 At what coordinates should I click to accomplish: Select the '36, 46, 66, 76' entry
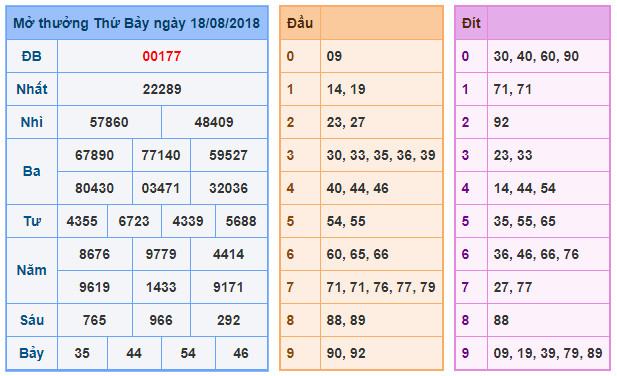(536, 254)
